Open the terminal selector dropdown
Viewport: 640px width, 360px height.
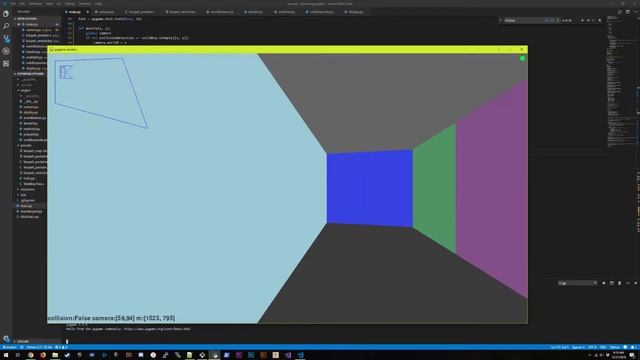pos(578,283)
